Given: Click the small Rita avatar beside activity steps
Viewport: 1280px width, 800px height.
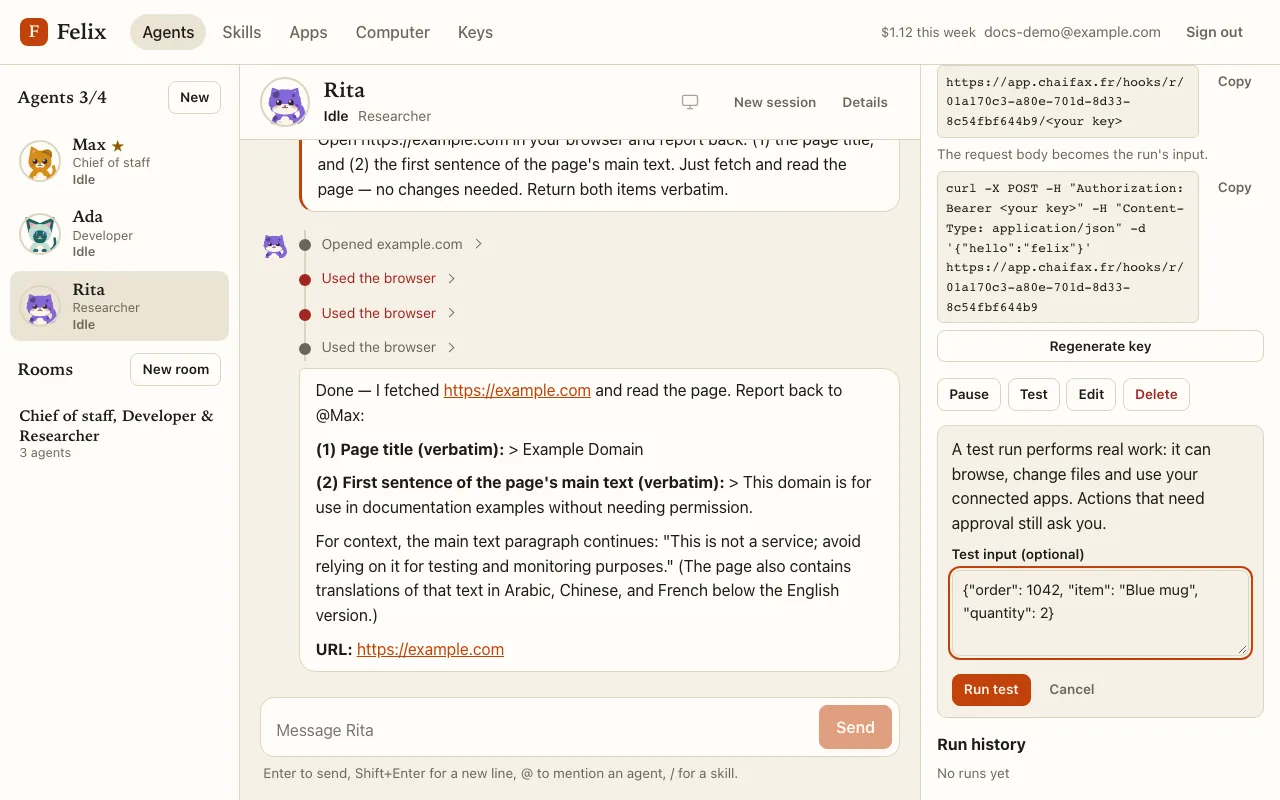Looking at the screenshot, I should (x=275, y=246).
